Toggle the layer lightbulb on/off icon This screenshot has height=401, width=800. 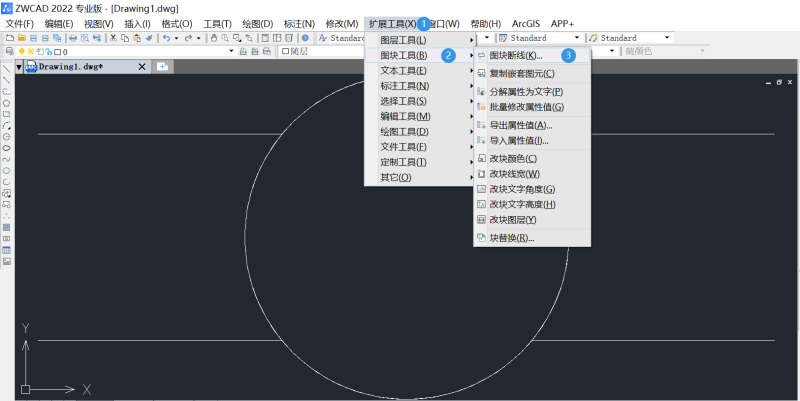pos(20,51)
